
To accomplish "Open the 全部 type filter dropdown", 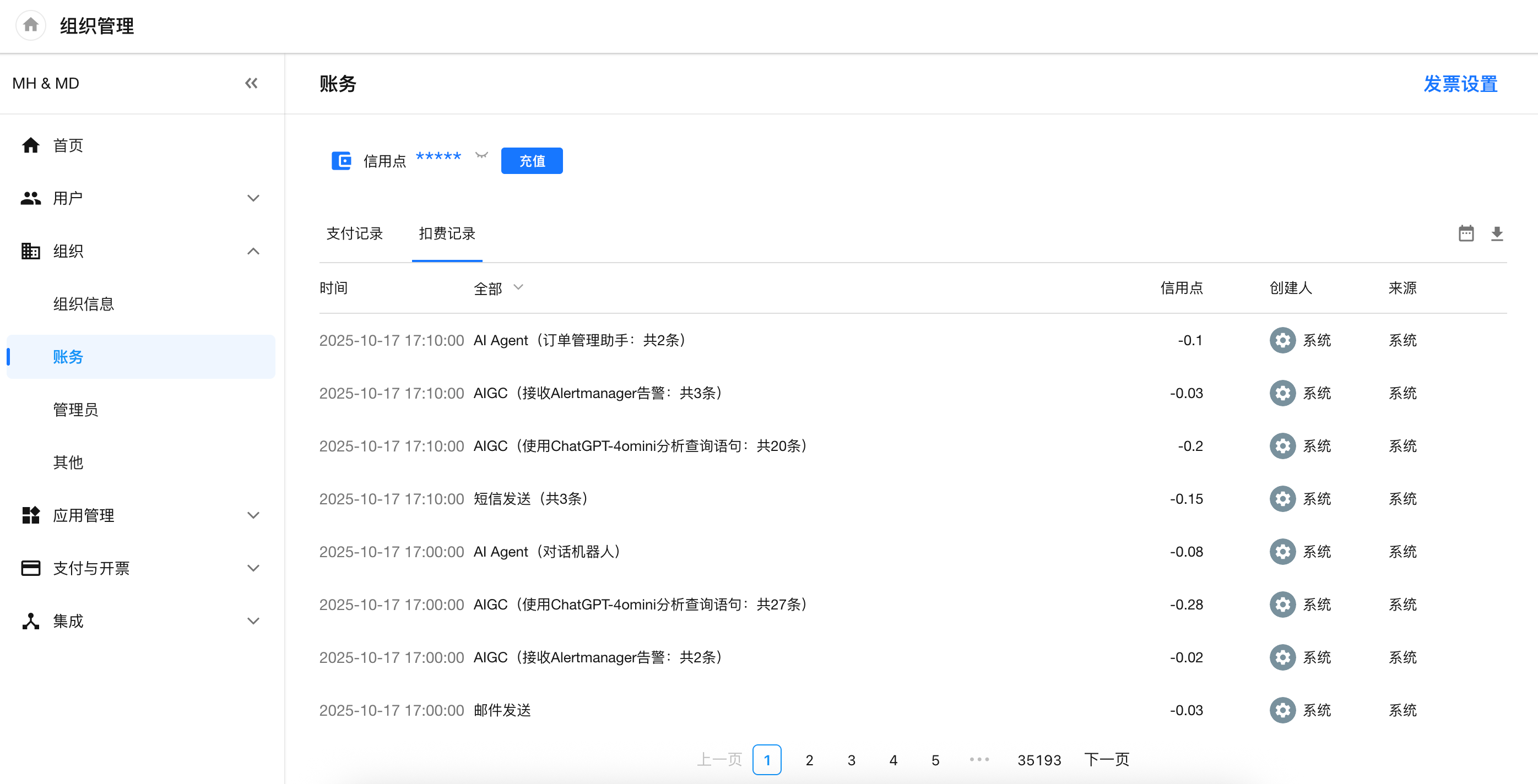I will point(499,288).
